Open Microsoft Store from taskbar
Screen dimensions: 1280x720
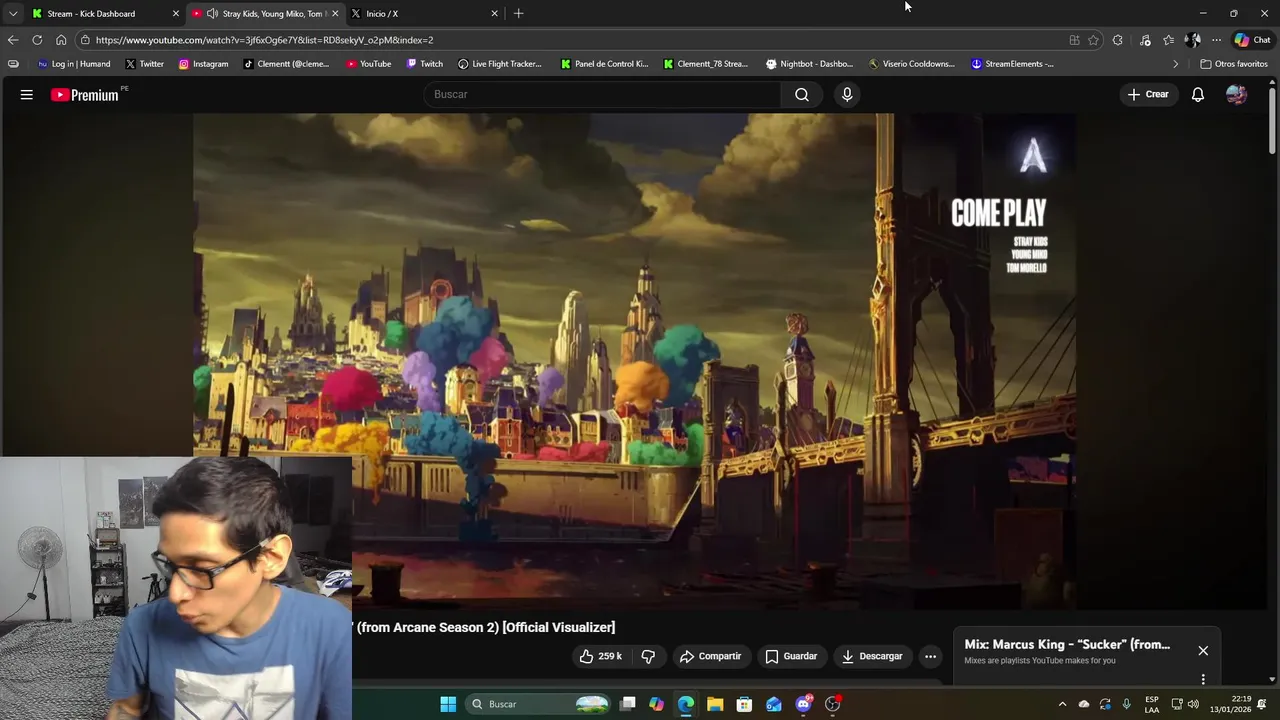click(744, 704)
